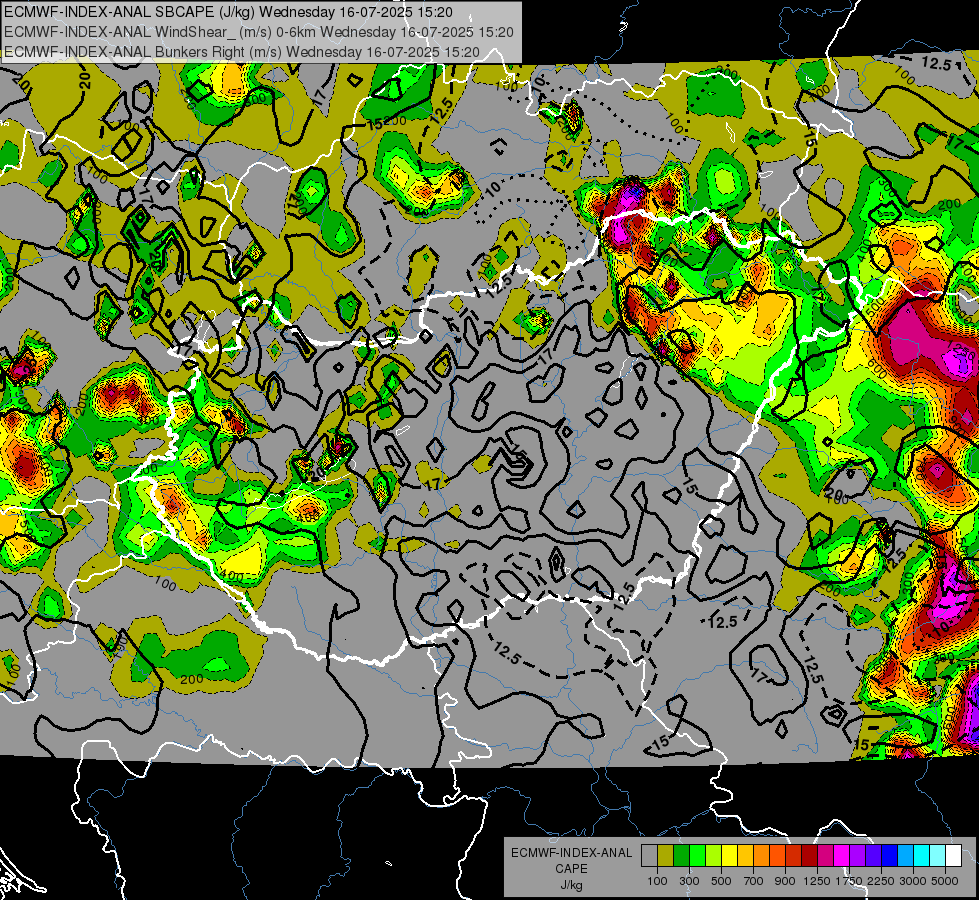Click the legend tick label 500

[x=721, y=881]
